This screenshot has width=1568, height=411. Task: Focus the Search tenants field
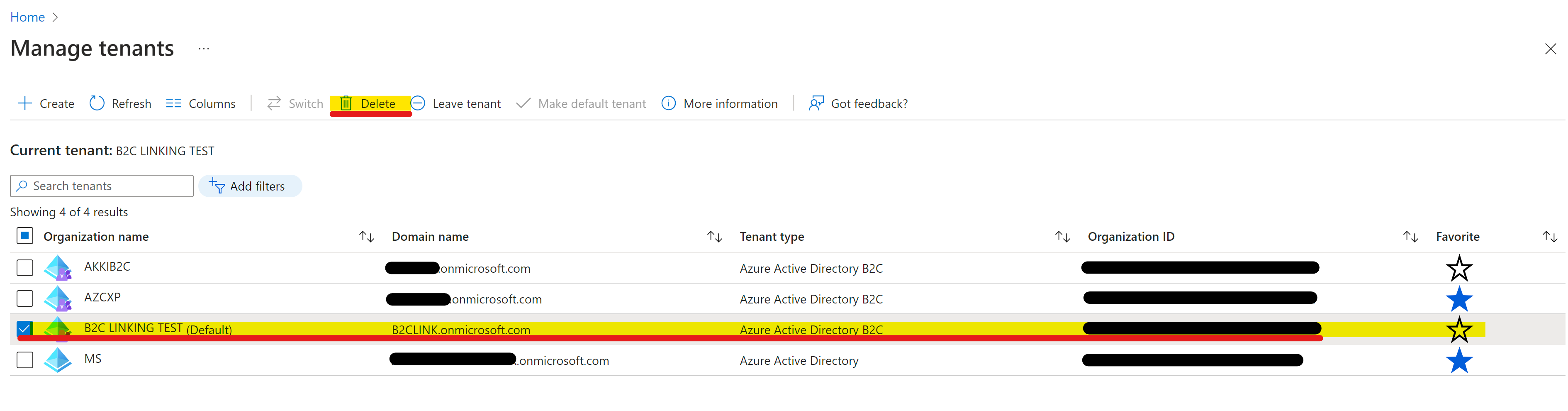tap(102, 186)
